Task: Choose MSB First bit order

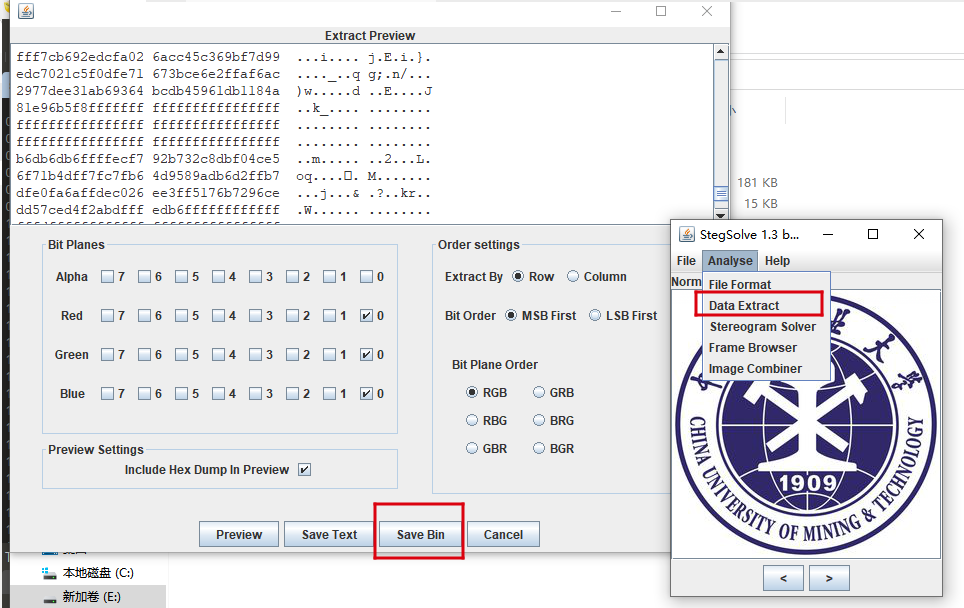Action: click(511, 315)
